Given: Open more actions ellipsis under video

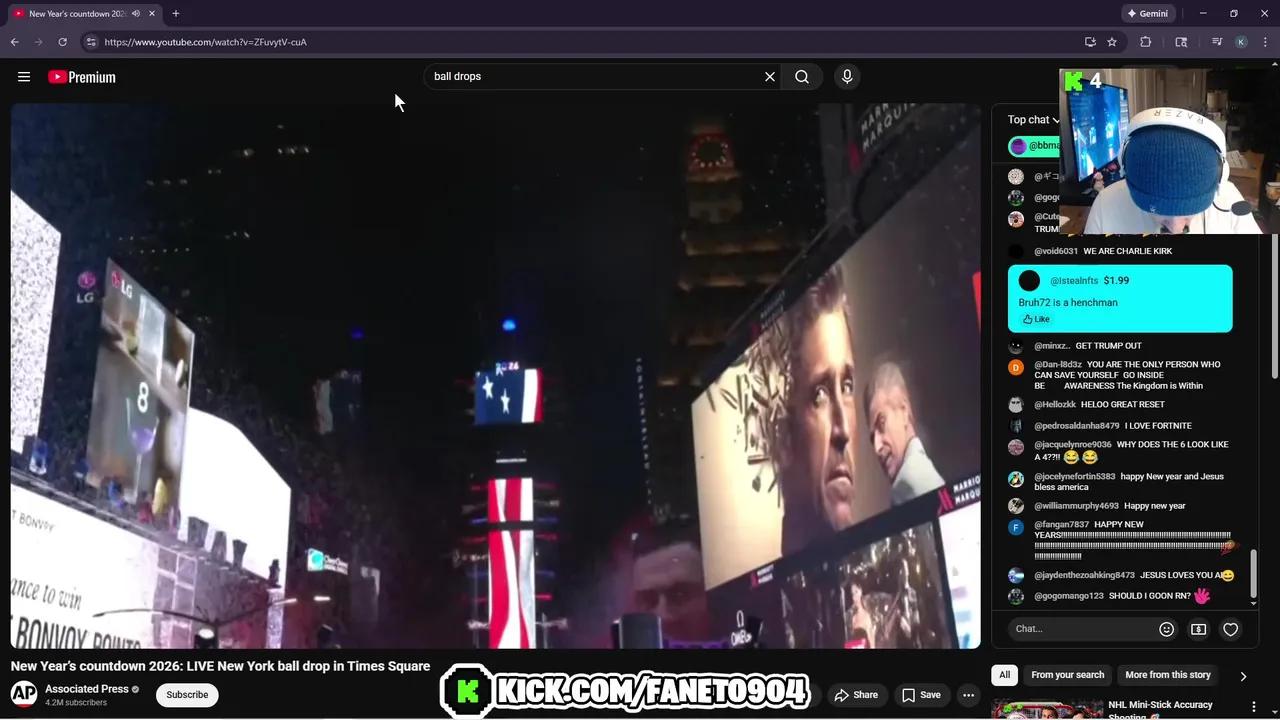Looking at the screenshot, I should (968, 695).
